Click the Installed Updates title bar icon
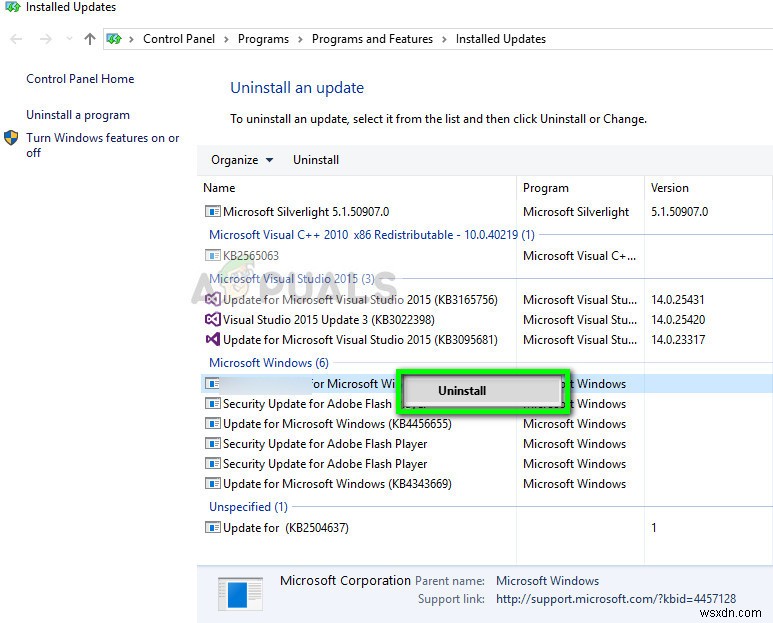 [12, 7]
